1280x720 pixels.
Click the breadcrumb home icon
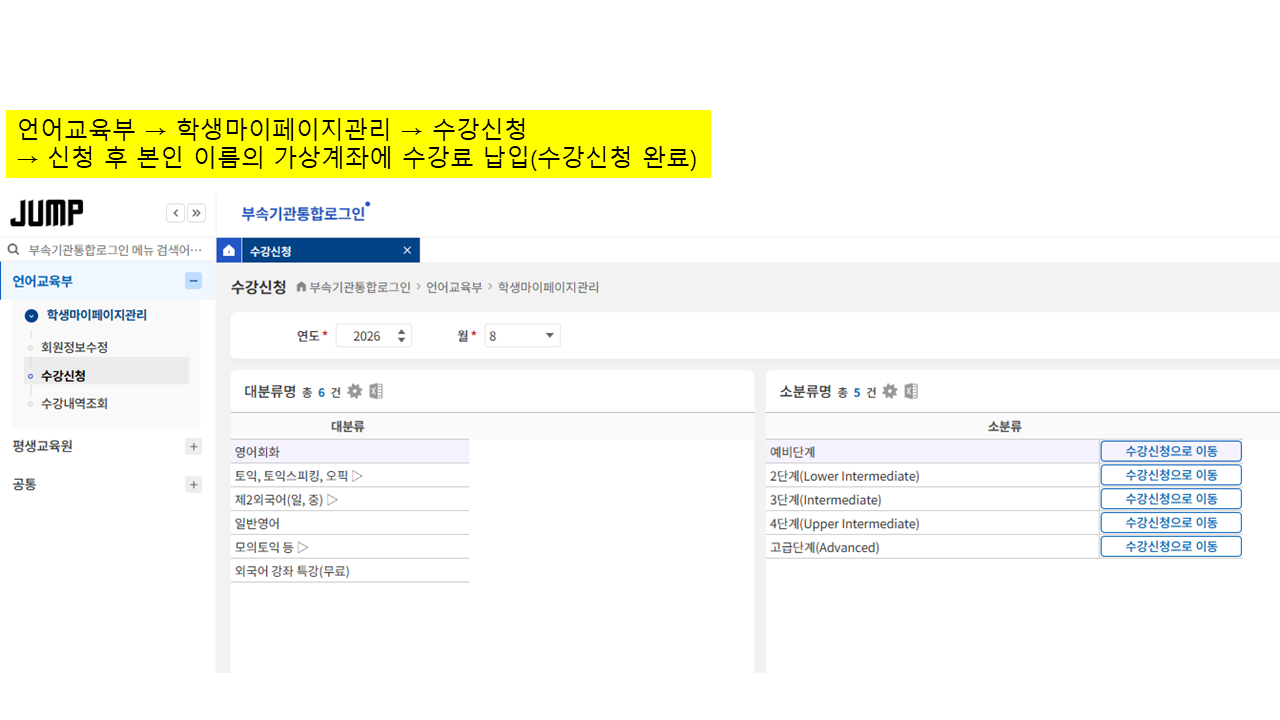click(x=301, y=287)
